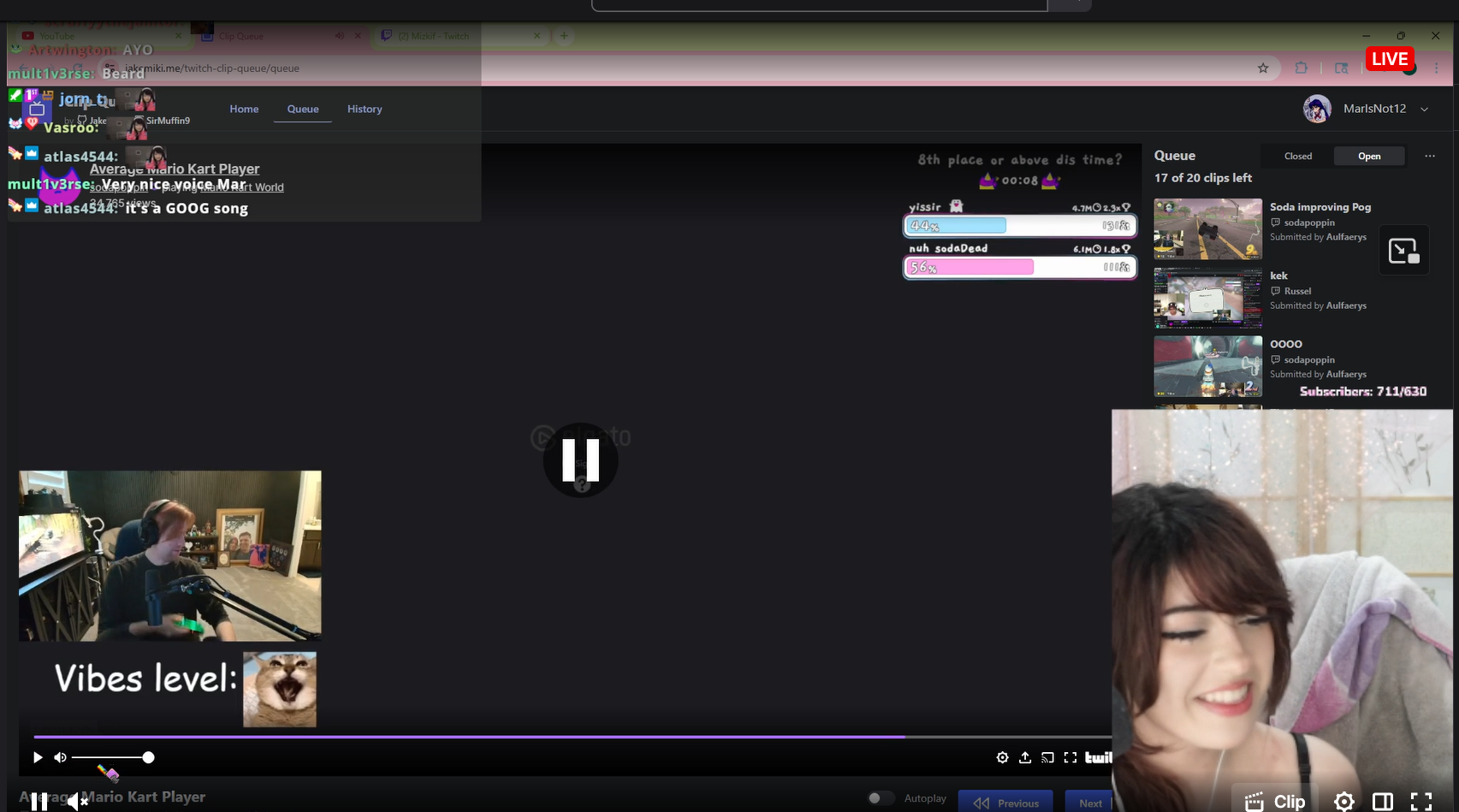Screen dimensions: 1459x812
Task: Click the 'OOOO' clip title
Action: coord(1286,344)
